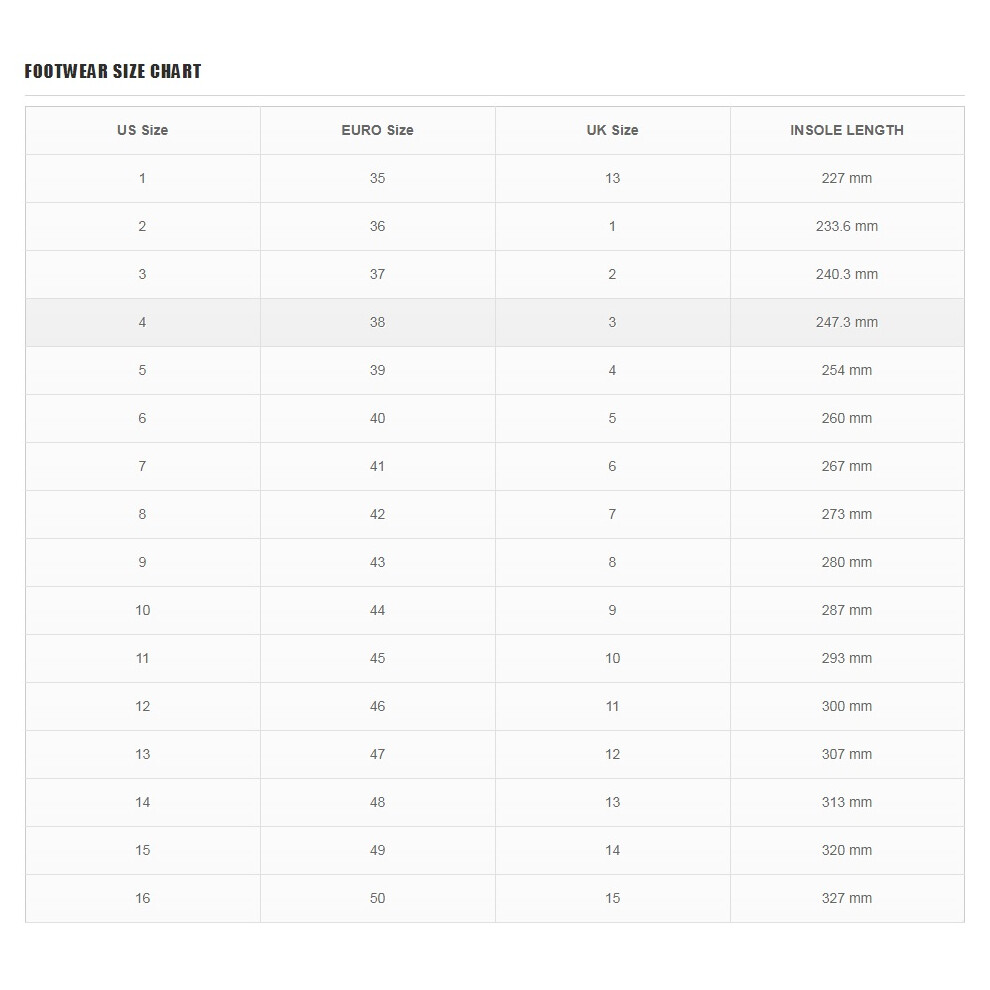Click the EURO size 35 cell
Screen dimensions: 990x990
click(x=378, y=179)
